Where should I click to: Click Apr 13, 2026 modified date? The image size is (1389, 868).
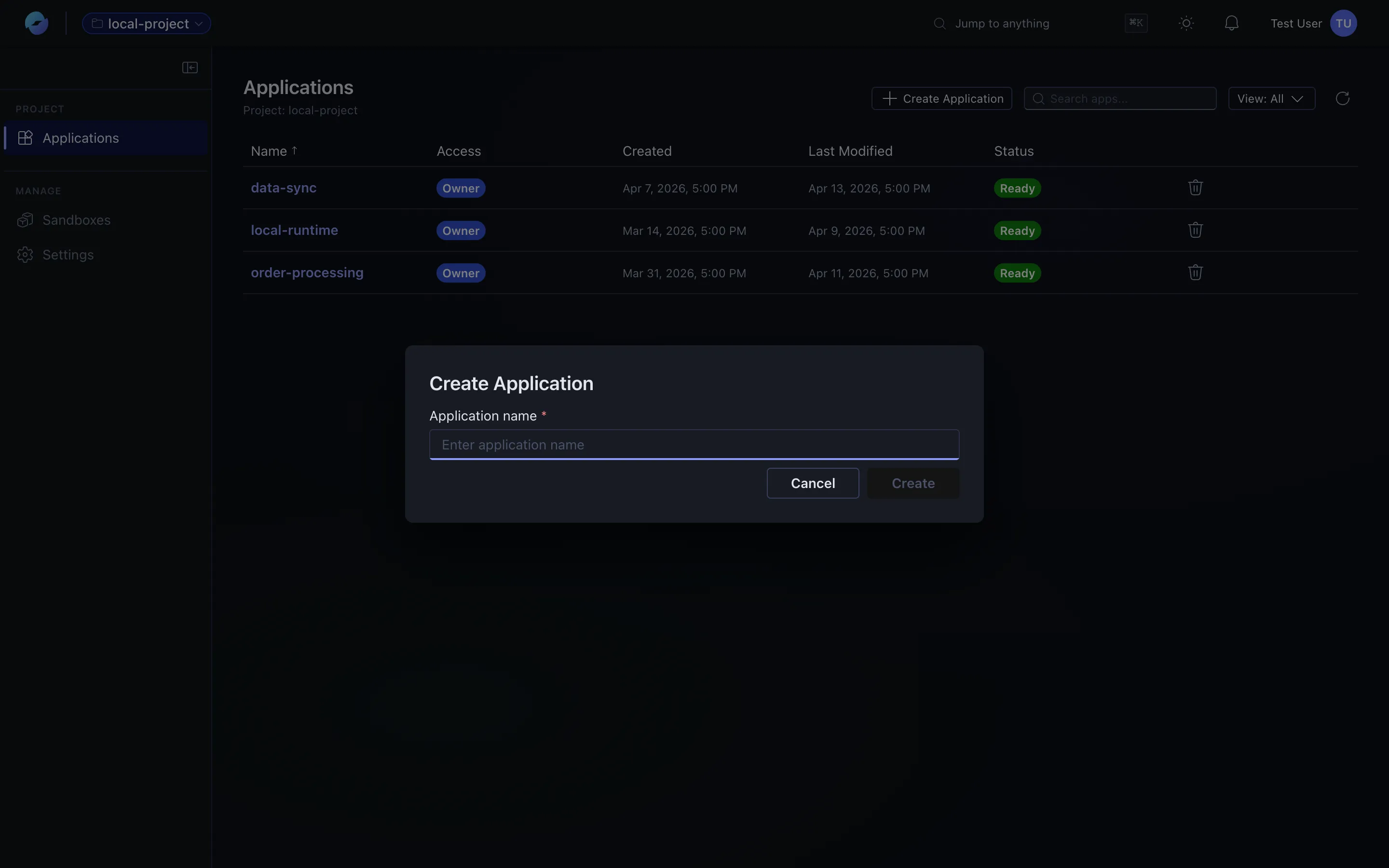869,188
